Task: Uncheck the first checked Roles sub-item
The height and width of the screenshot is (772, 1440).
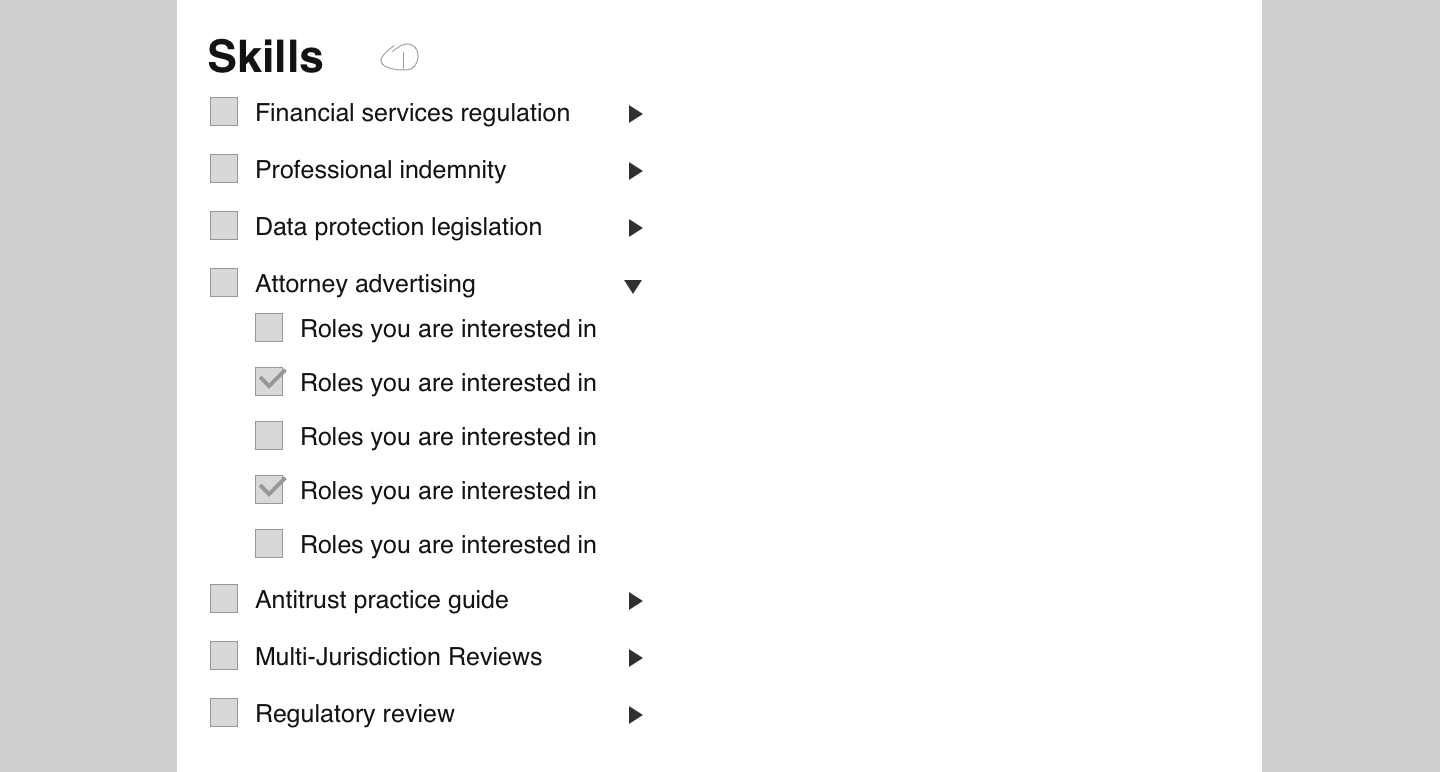Action: tap(269, 382)
